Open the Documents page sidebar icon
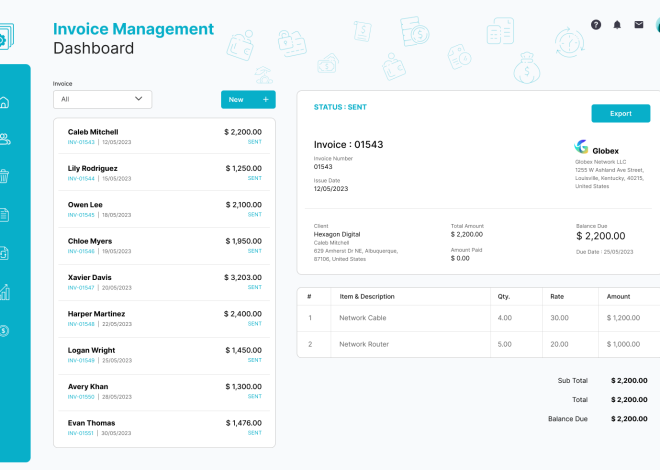The height and width of the screenshot is (470, 660). tap(4, 215)
